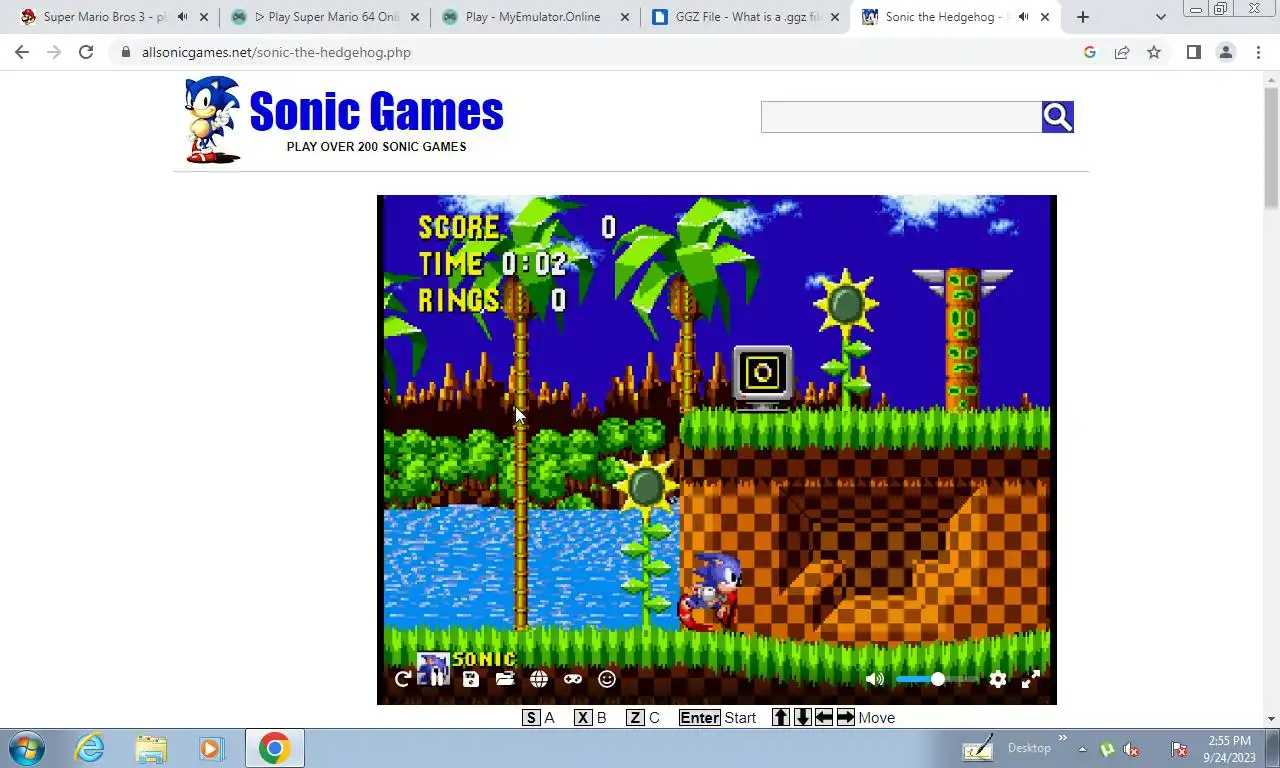Share this page via share icon
The image size is (1280, 768).
pos(1122,52)
